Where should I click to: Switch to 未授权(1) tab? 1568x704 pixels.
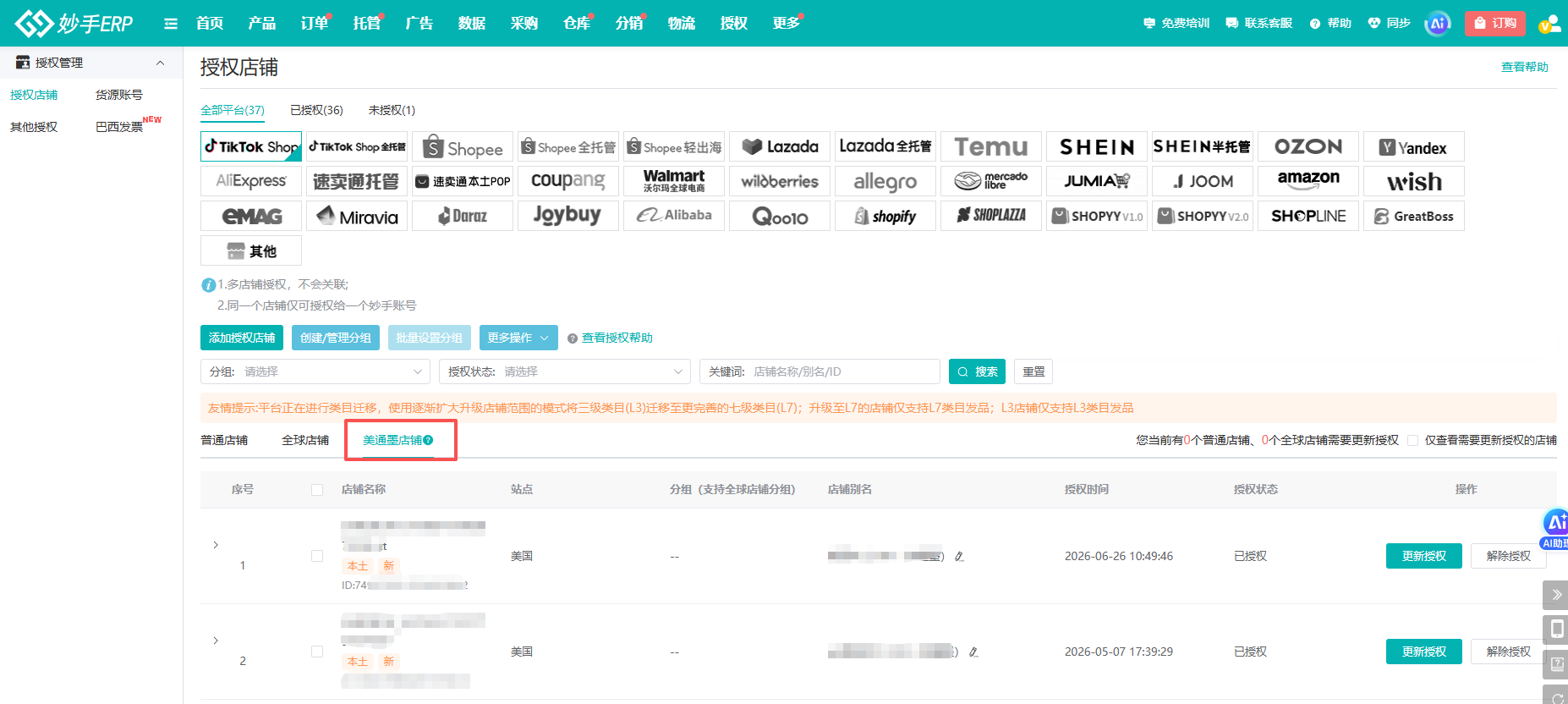[392, 110]
